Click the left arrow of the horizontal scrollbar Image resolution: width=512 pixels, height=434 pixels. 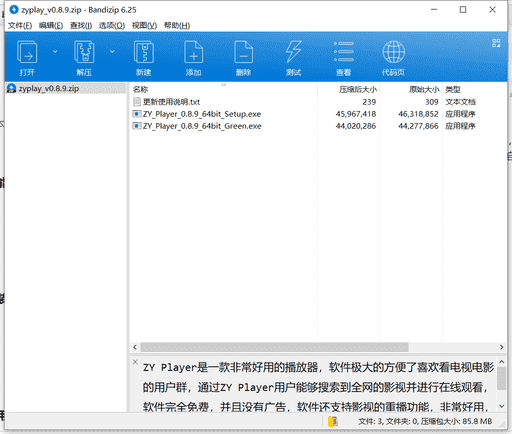click(135, 347)
